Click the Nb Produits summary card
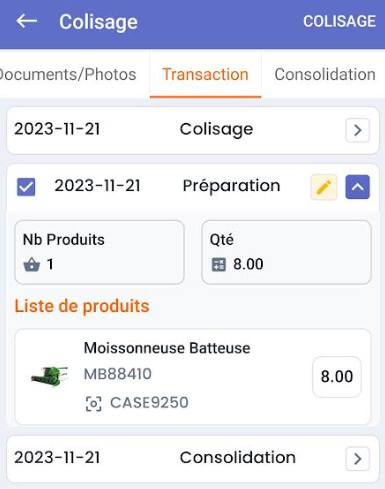 coord(99,252)
